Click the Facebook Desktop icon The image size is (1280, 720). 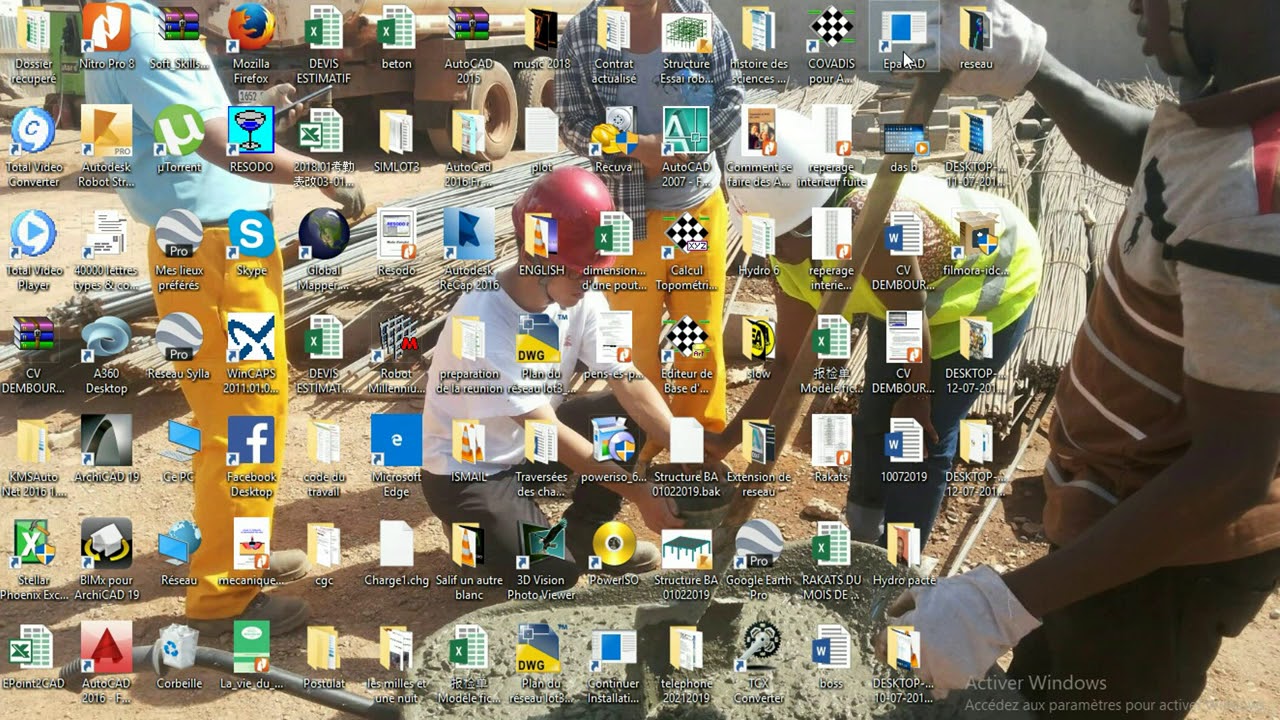[251, 458]
